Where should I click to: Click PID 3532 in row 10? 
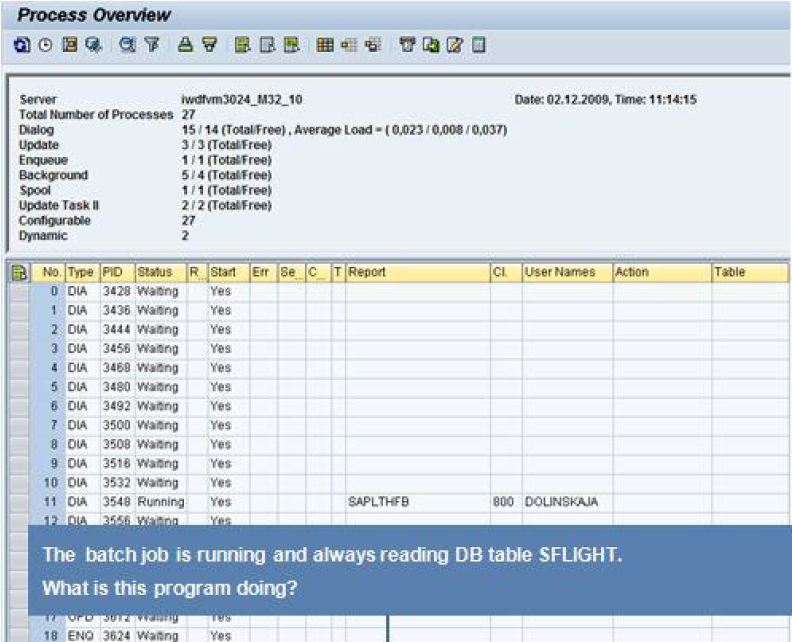117,483
